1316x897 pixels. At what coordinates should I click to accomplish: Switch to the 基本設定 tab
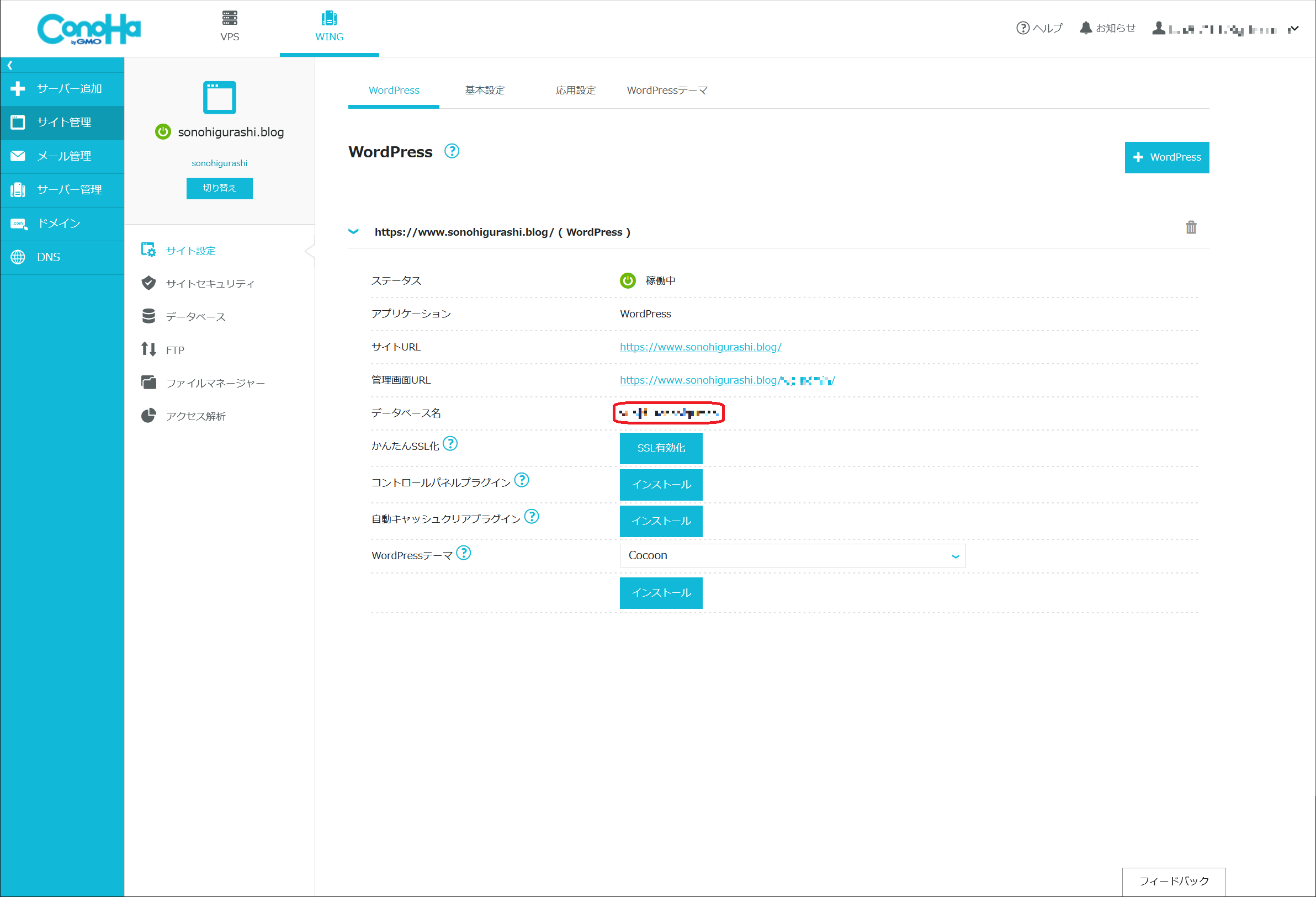click(x=484, y=91)
